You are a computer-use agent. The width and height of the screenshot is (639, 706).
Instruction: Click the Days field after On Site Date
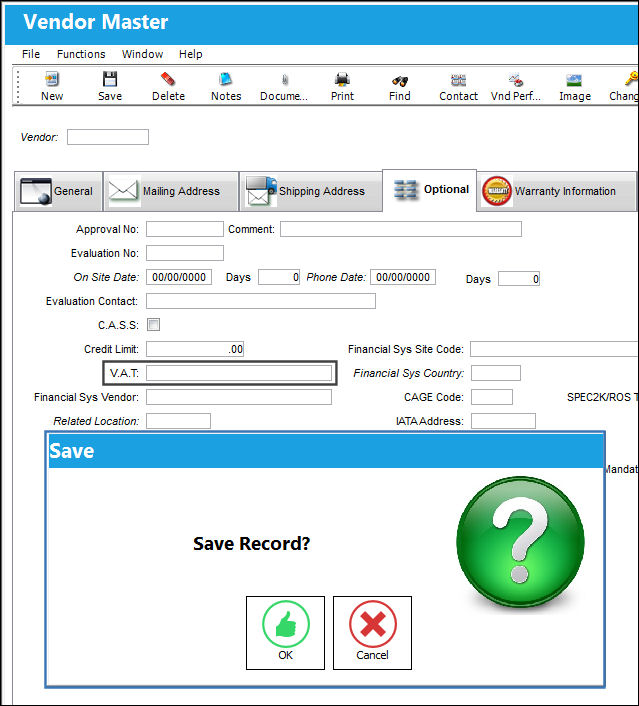pyautogui.click(x=279, y=277)
